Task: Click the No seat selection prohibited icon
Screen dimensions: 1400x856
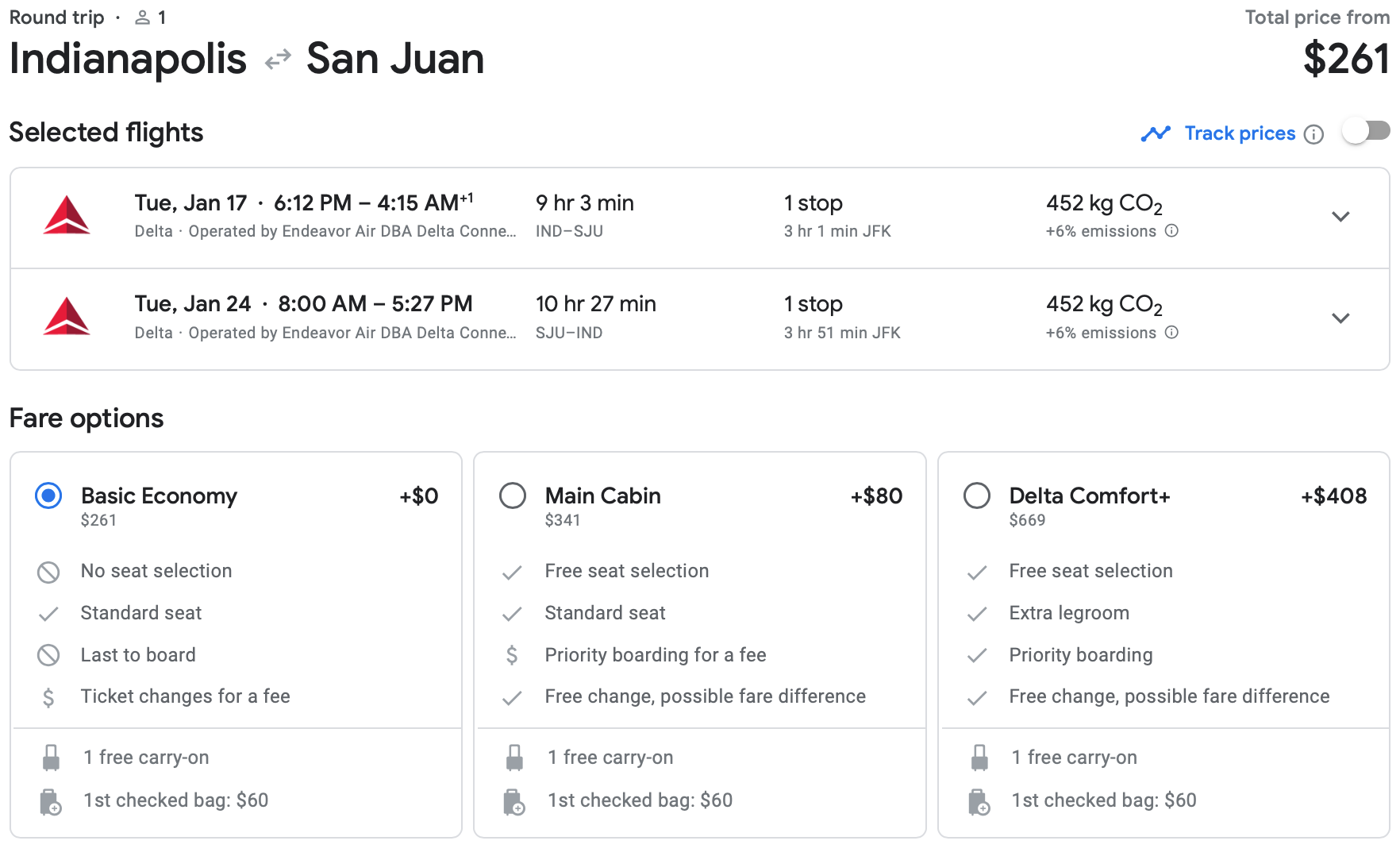Action: point(48,572)
